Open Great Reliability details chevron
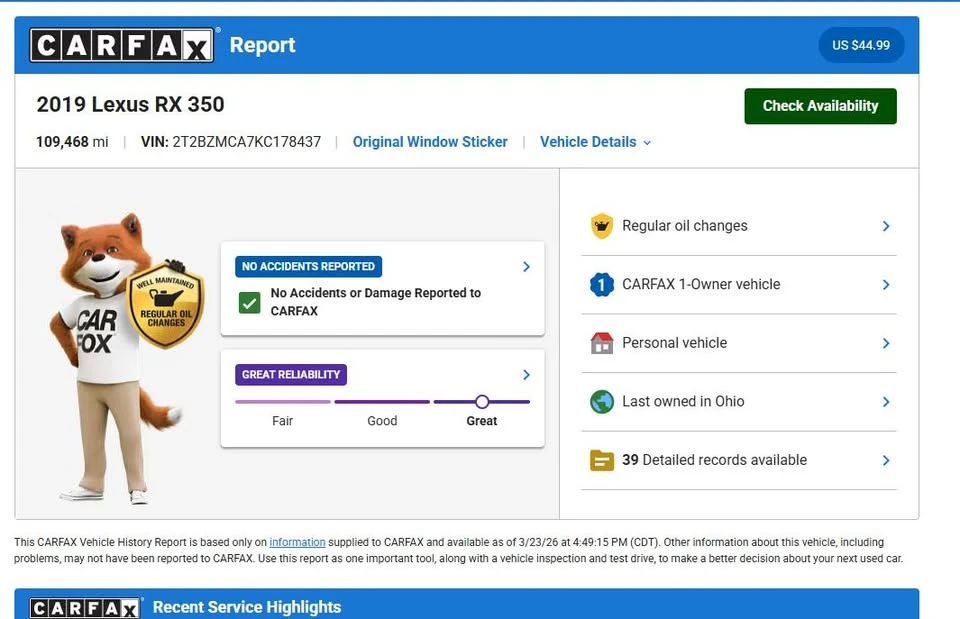 click(x=527, y=375)
